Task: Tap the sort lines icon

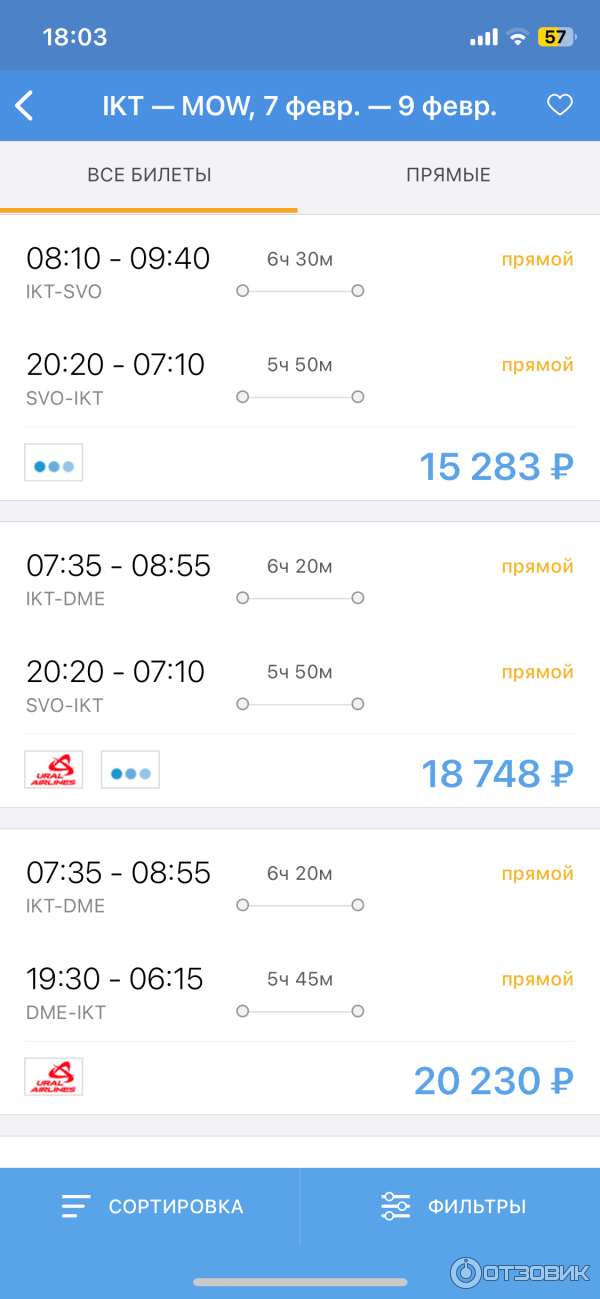Action: pos(76,1206)
